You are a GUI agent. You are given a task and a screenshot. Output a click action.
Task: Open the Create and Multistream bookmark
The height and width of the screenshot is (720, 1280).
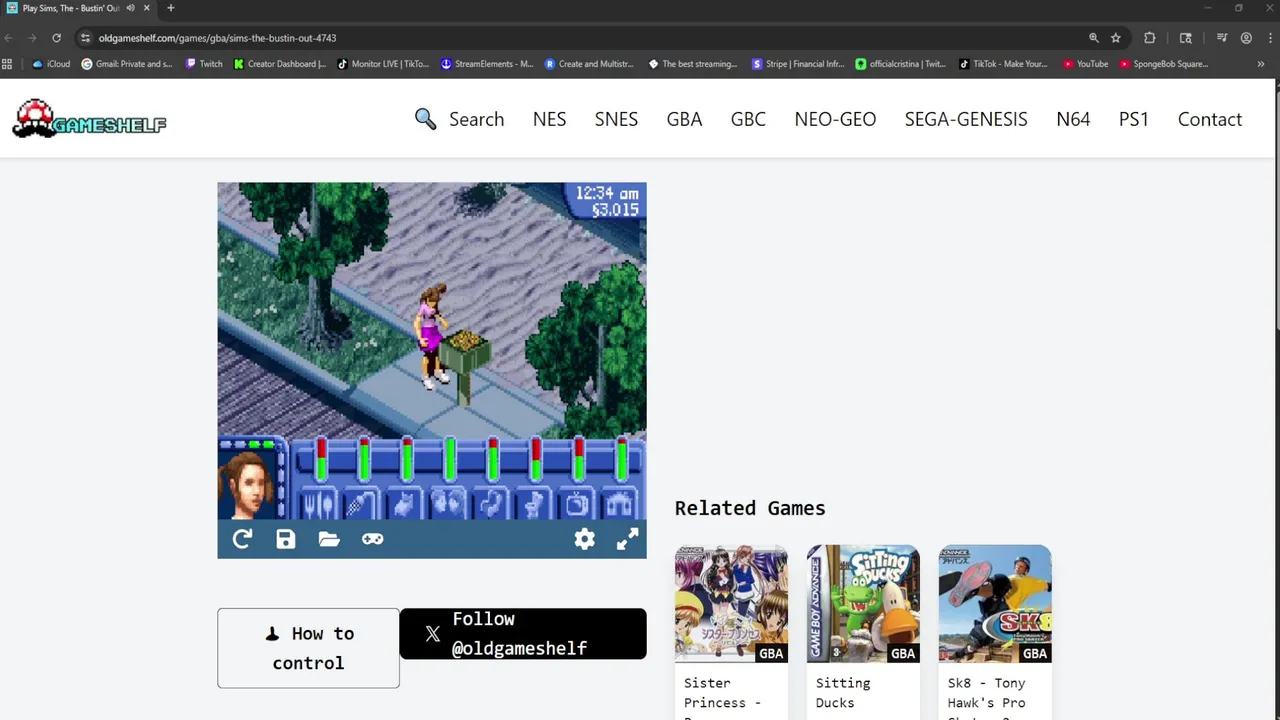(590, 64)
